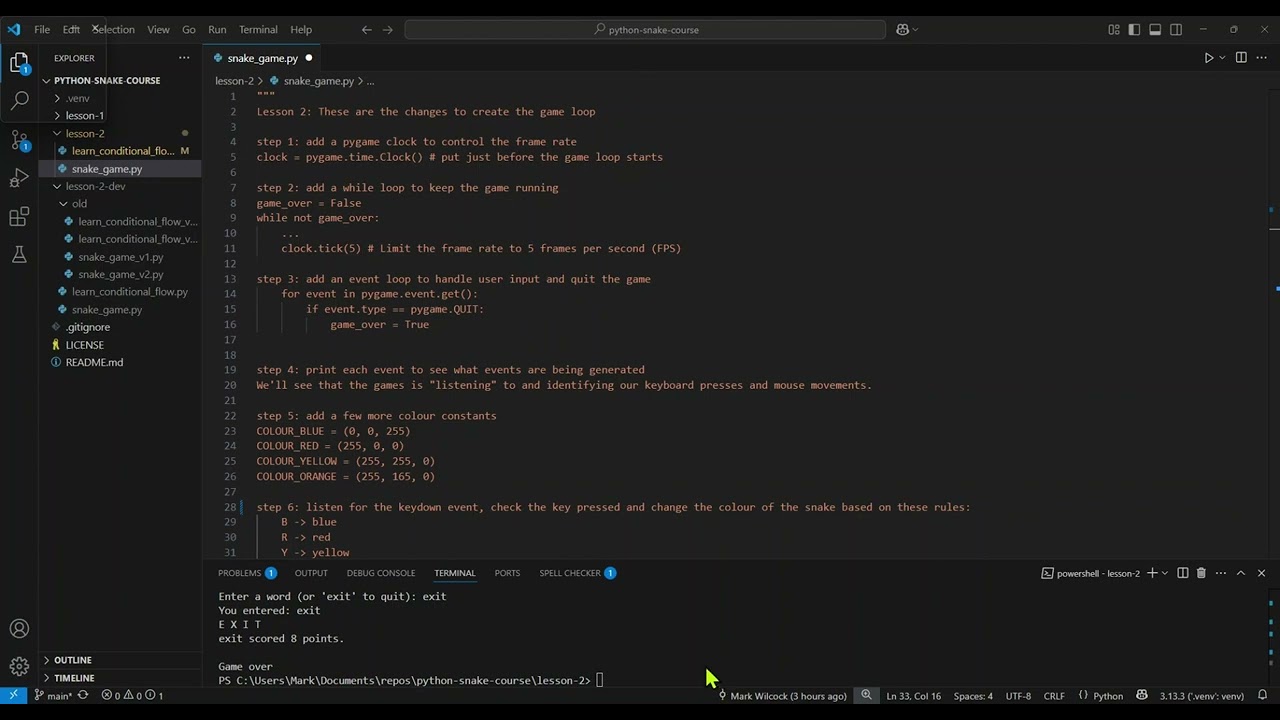Click the Python language mode button
This screenshot has width=1280, height=720.
click(x=1107, y=696)
